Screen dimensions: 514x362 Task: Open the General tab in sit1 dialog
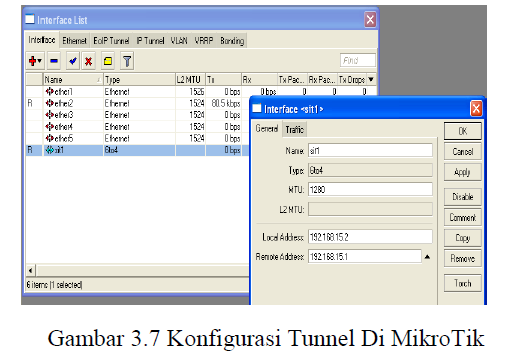(x=267, y=128)
